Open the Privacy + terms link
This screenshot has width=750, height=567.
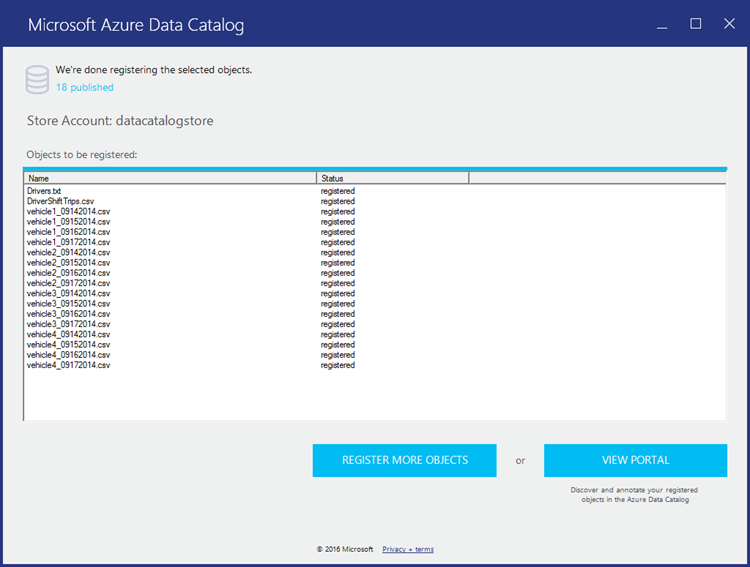[408, 549]
